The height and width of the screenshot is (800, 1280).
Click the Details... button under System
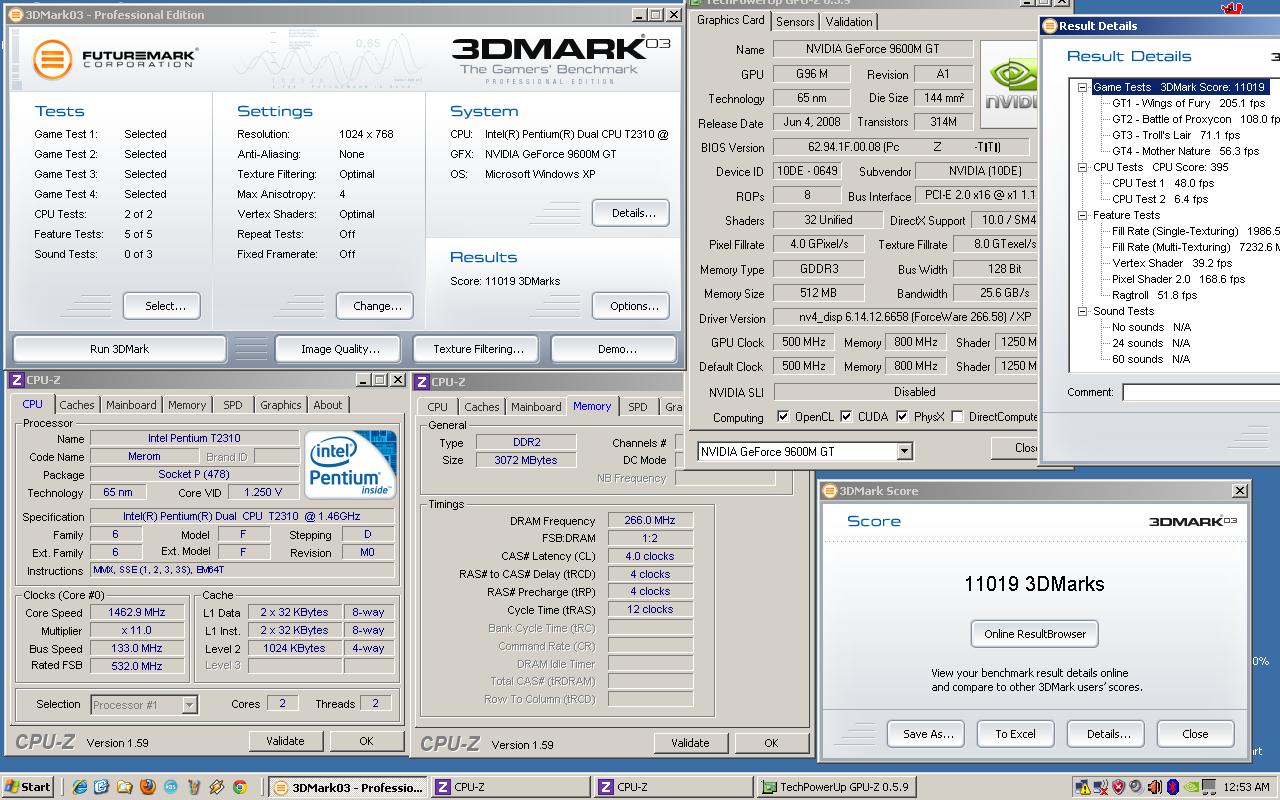coord(631,213)
